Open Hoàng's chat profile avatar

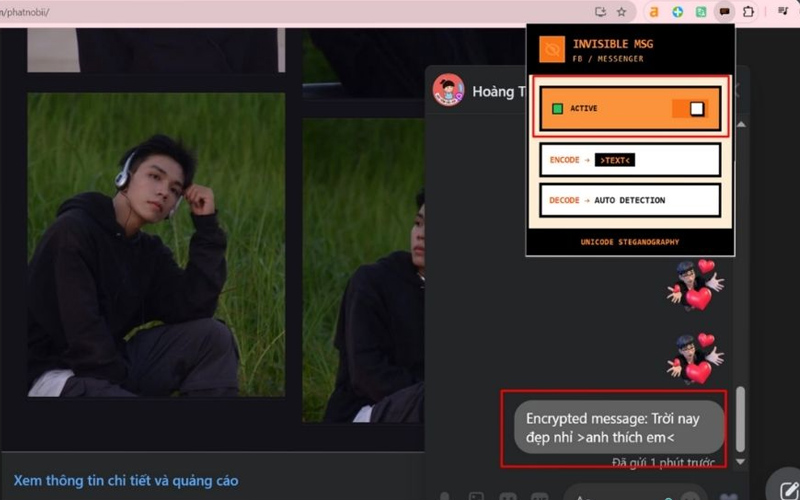click(x=448, y=90)
